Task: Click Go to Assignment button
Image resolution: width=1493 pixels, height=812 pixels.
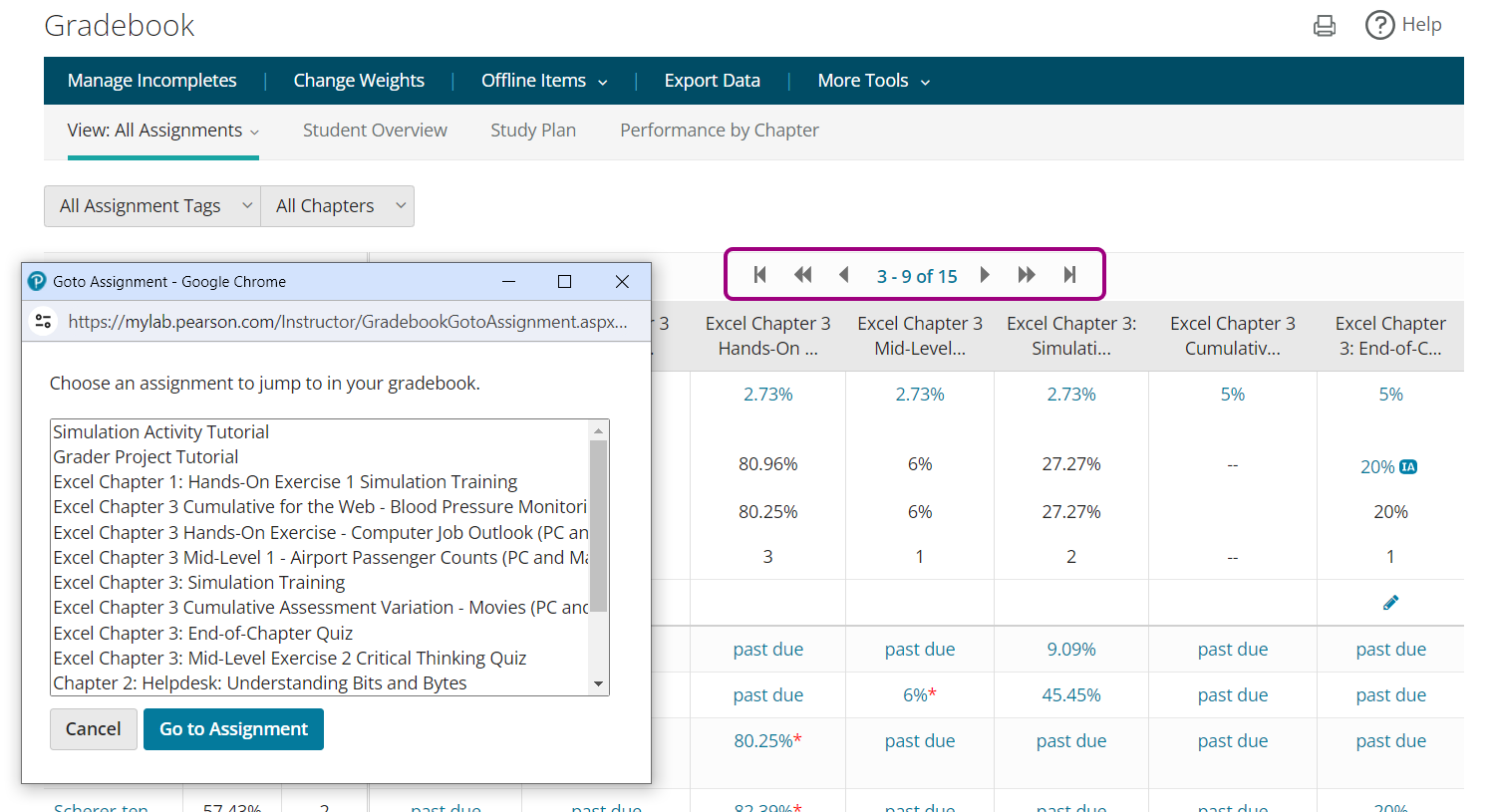Action: [233, 729]
